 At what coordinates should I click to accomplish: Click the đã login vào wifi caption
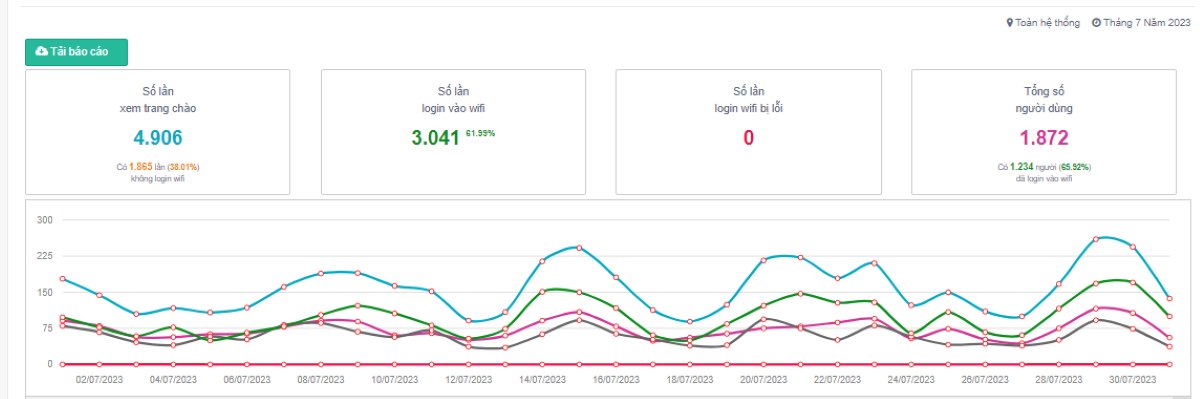(x=1044, y=178)
